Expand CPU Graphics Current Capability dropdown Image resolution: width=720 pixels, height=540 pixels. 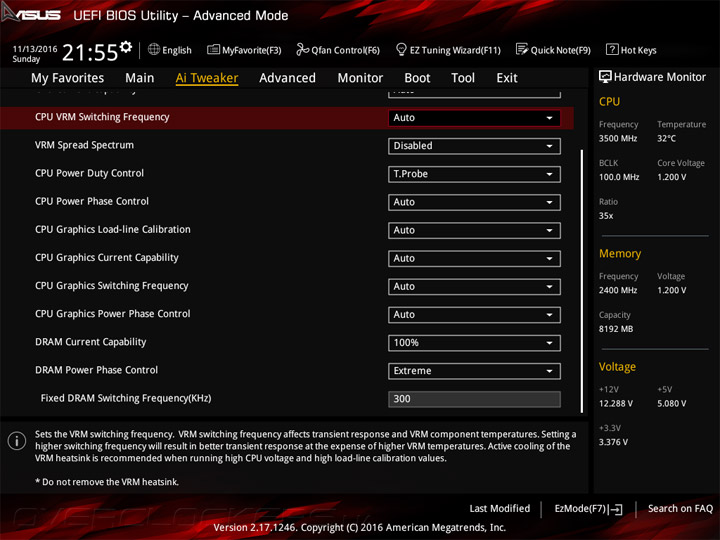pyautogui.click(x=474, y=259)
